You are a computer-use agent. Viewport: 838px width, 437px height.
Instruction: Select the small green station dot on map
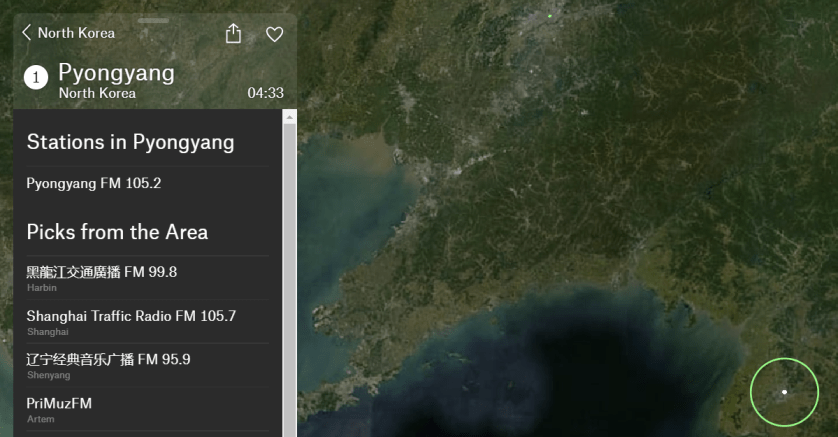[x=549, y=16]
